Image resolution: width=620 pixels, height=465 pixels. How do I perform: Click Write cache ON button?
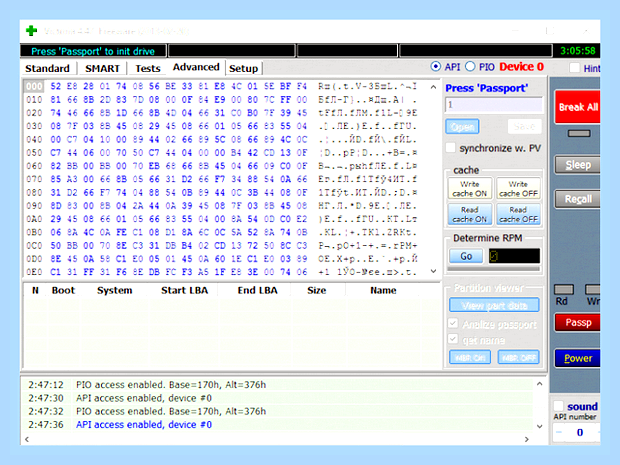[470, 189]
